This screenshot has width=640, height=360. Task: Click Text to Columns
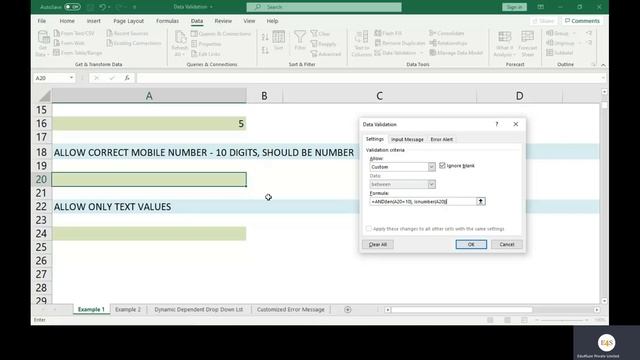[x=362, y=43]
